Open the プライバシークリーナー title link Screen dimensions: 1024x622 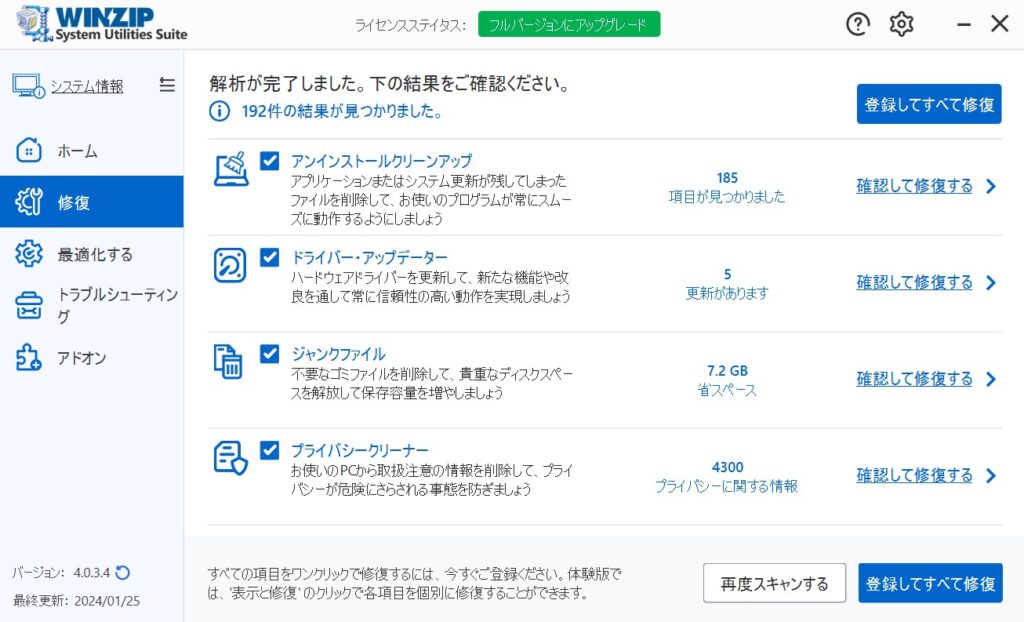[x=360, y=450]
